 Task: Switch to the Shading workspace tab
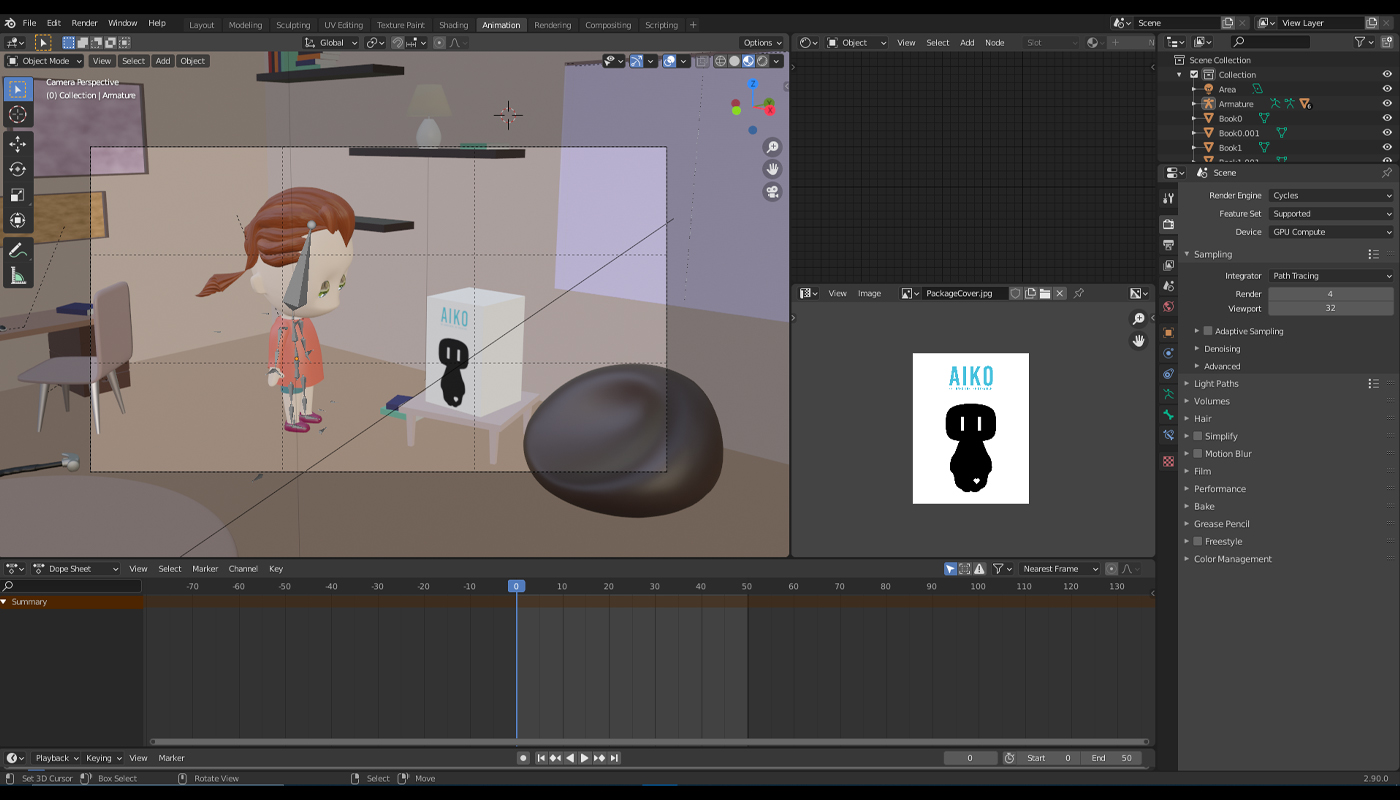pos(453,25)
